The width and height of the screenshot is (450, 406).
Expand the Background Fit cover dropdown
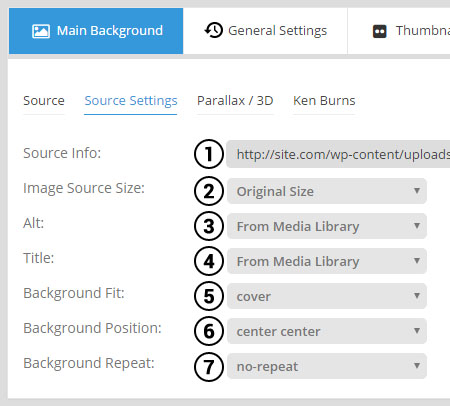point(327,296)
